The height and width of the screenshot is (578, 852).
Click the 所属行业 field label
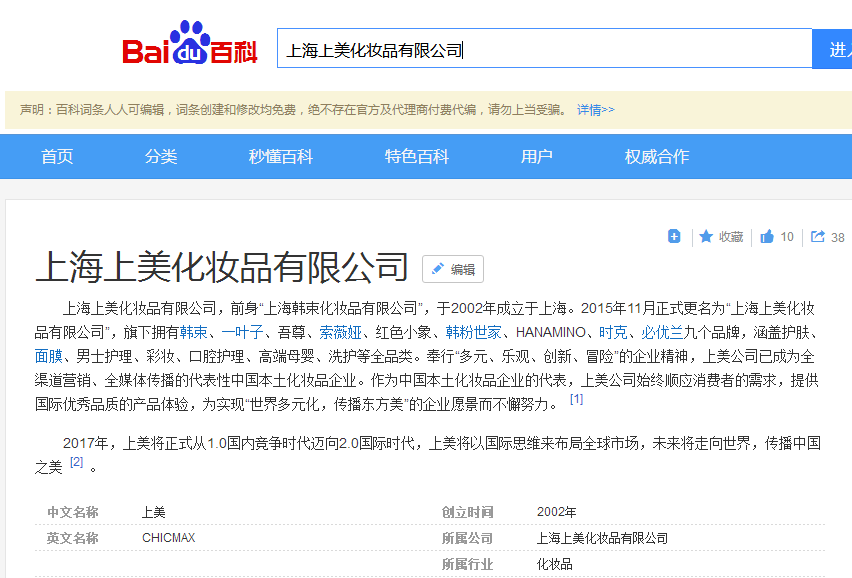[467, 564]
